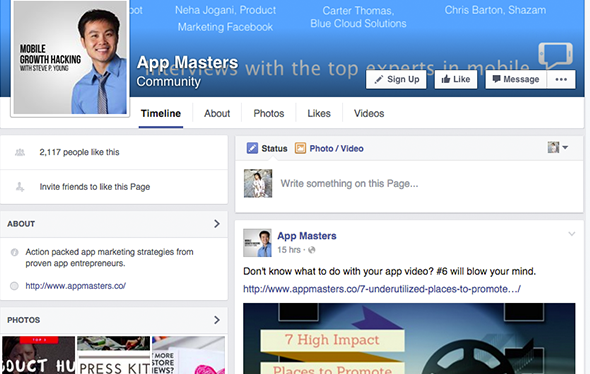Switch to the Likes tab
The image size is (590, 374).
point(319,114)
